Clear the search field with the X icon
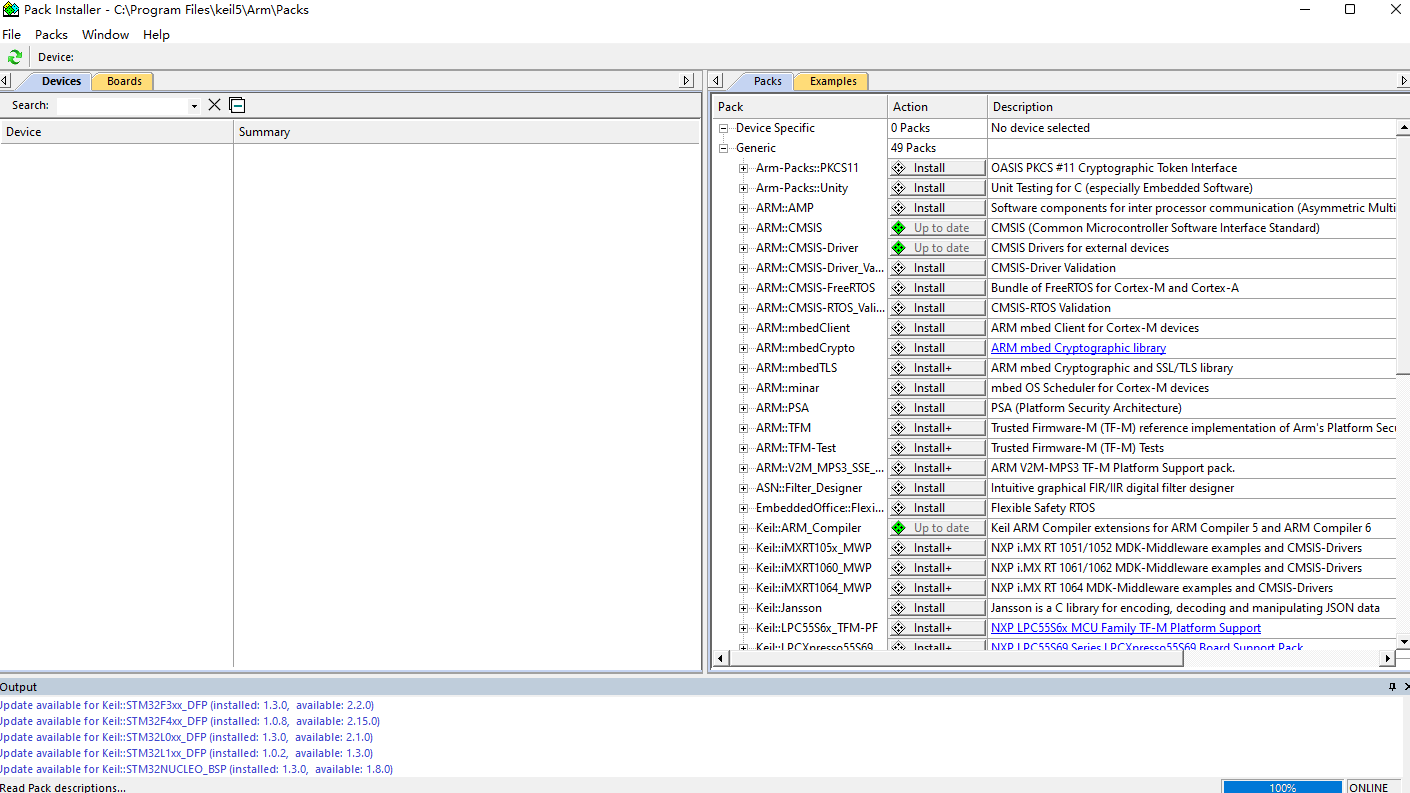 click(214, 105)
